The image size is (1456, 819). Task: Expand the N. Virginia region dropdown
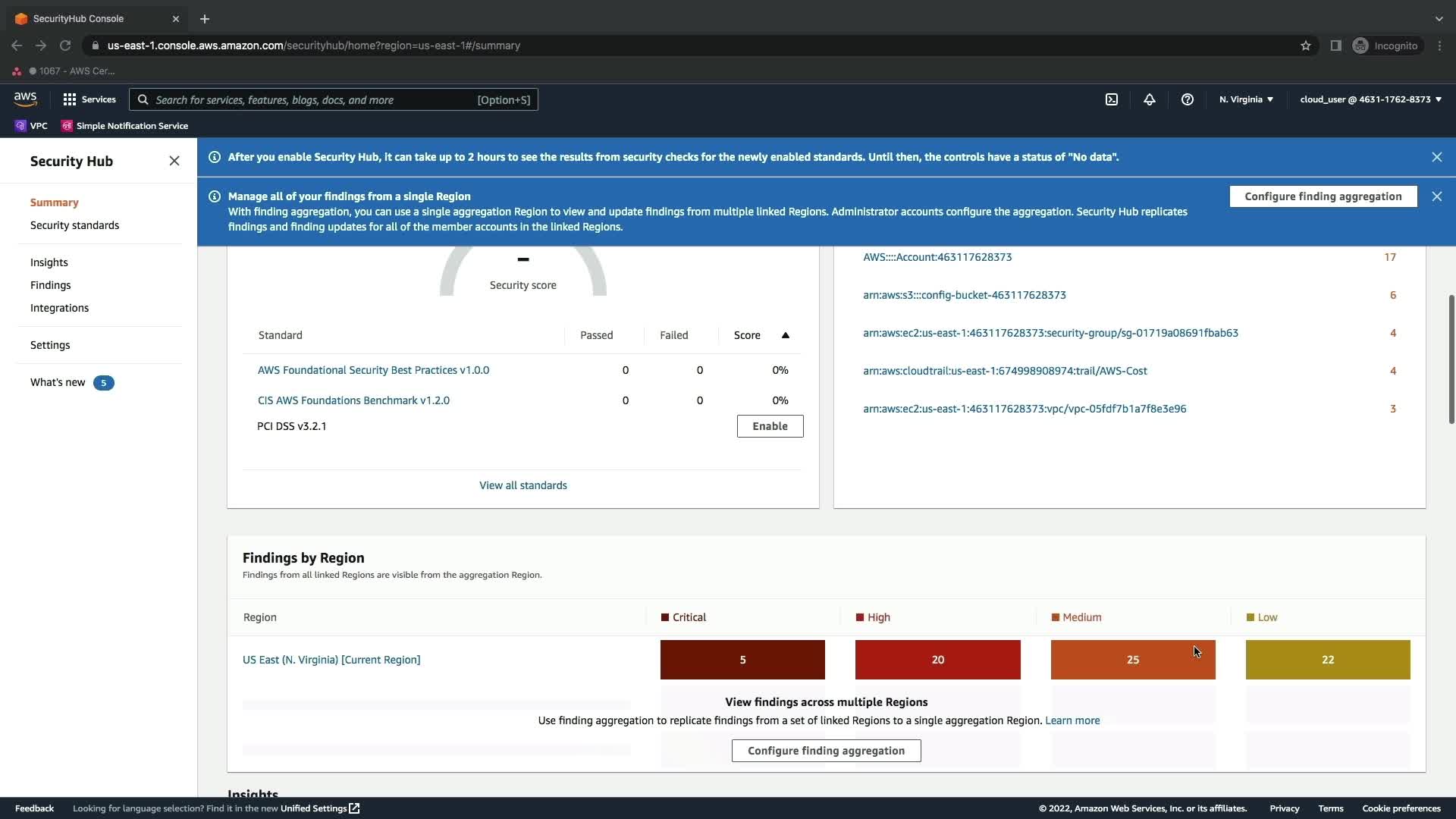tap(1246, 99)
